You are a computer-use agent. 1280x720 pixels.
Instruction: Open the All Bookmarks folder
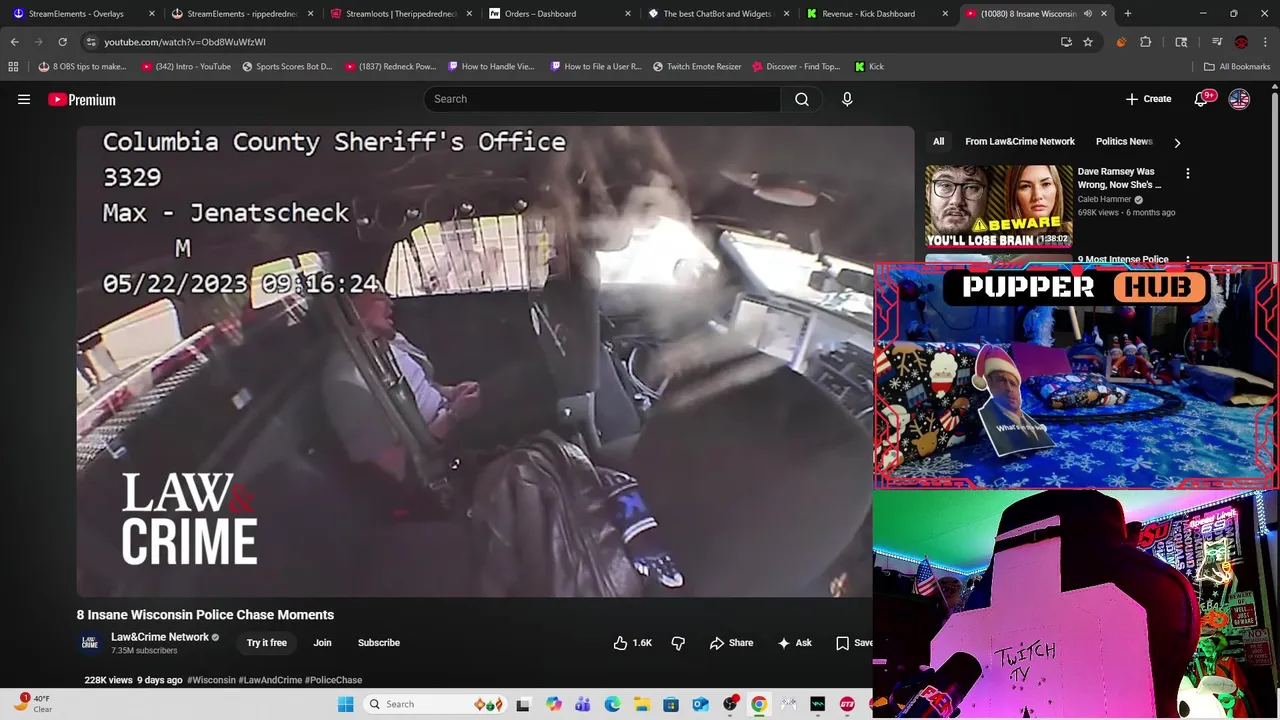click(1237, 67)
